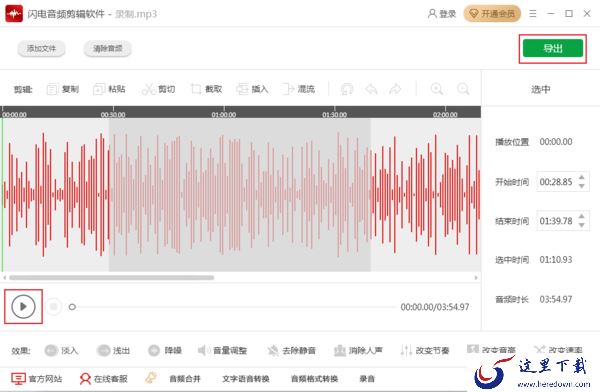The image size is (600, 392).
Task: Open 官方网站 official website link
Action: pyautogui.click(x=36, y=379)
